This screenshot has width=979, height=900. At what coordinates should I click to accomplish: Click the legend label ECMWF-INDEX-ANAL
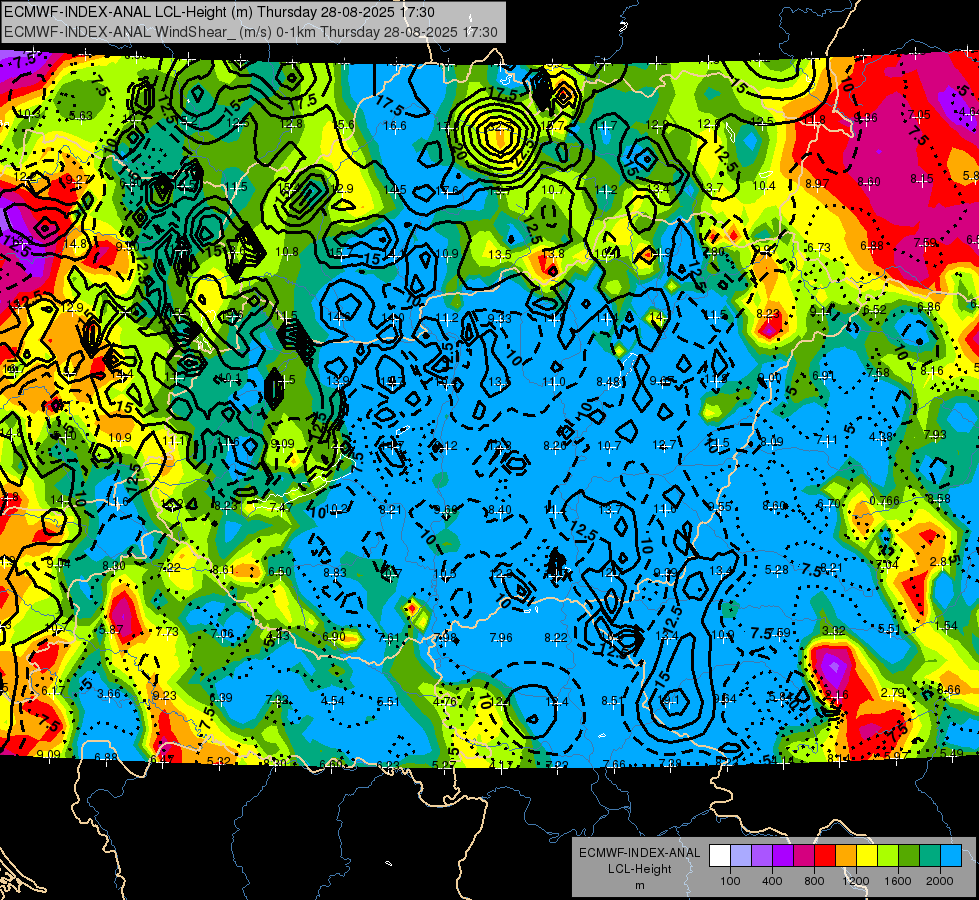pos(639,853)
